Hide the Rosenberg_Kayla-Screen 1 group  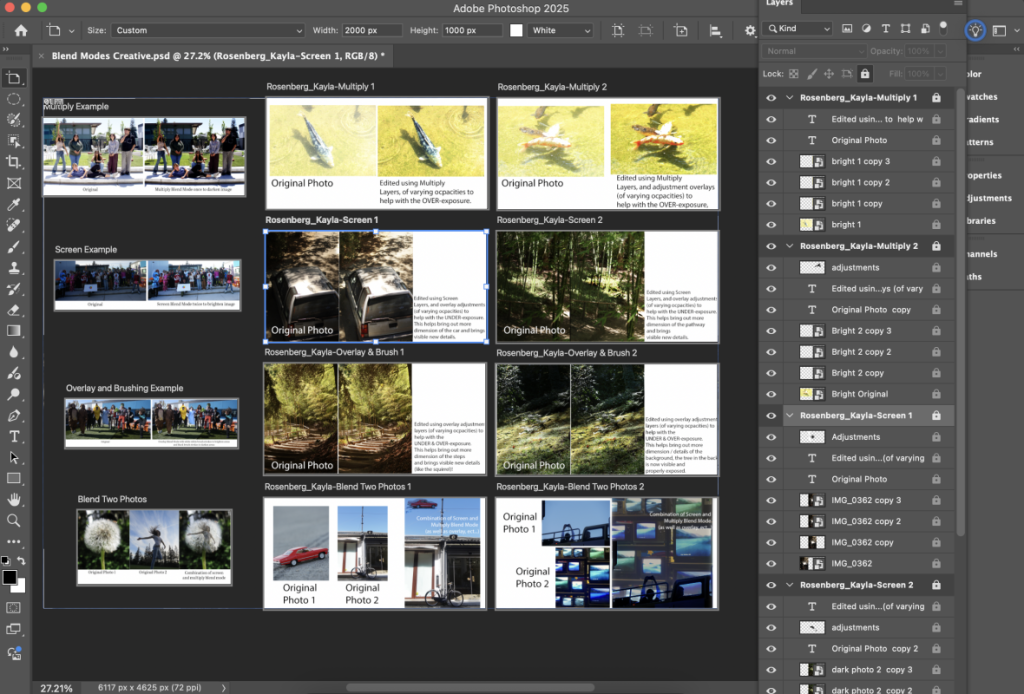tap(771, 415)
